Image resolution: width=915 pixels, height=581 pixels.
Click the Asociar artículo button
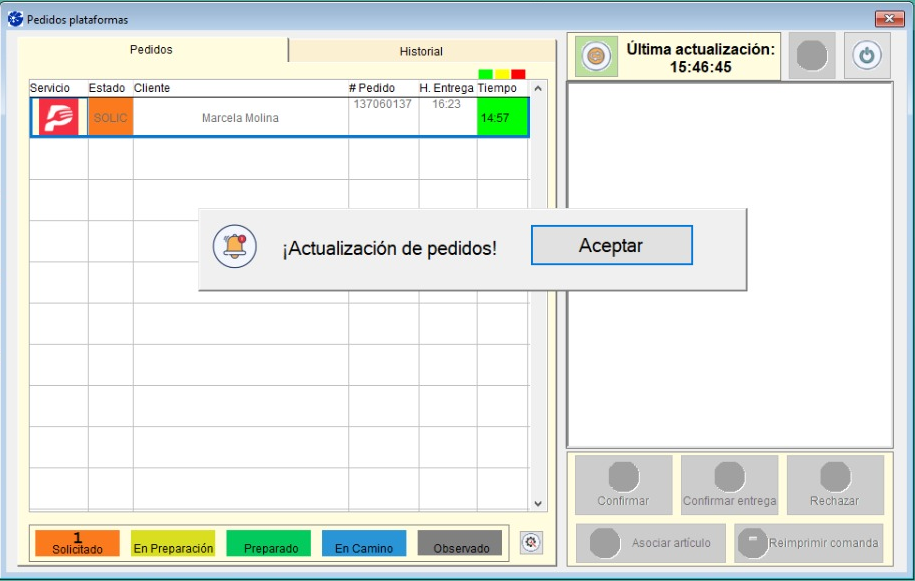coord(651,543)
